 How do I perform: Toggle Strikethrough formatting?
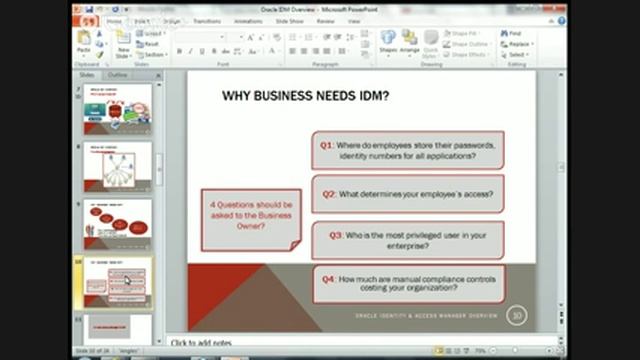[226, 51]
